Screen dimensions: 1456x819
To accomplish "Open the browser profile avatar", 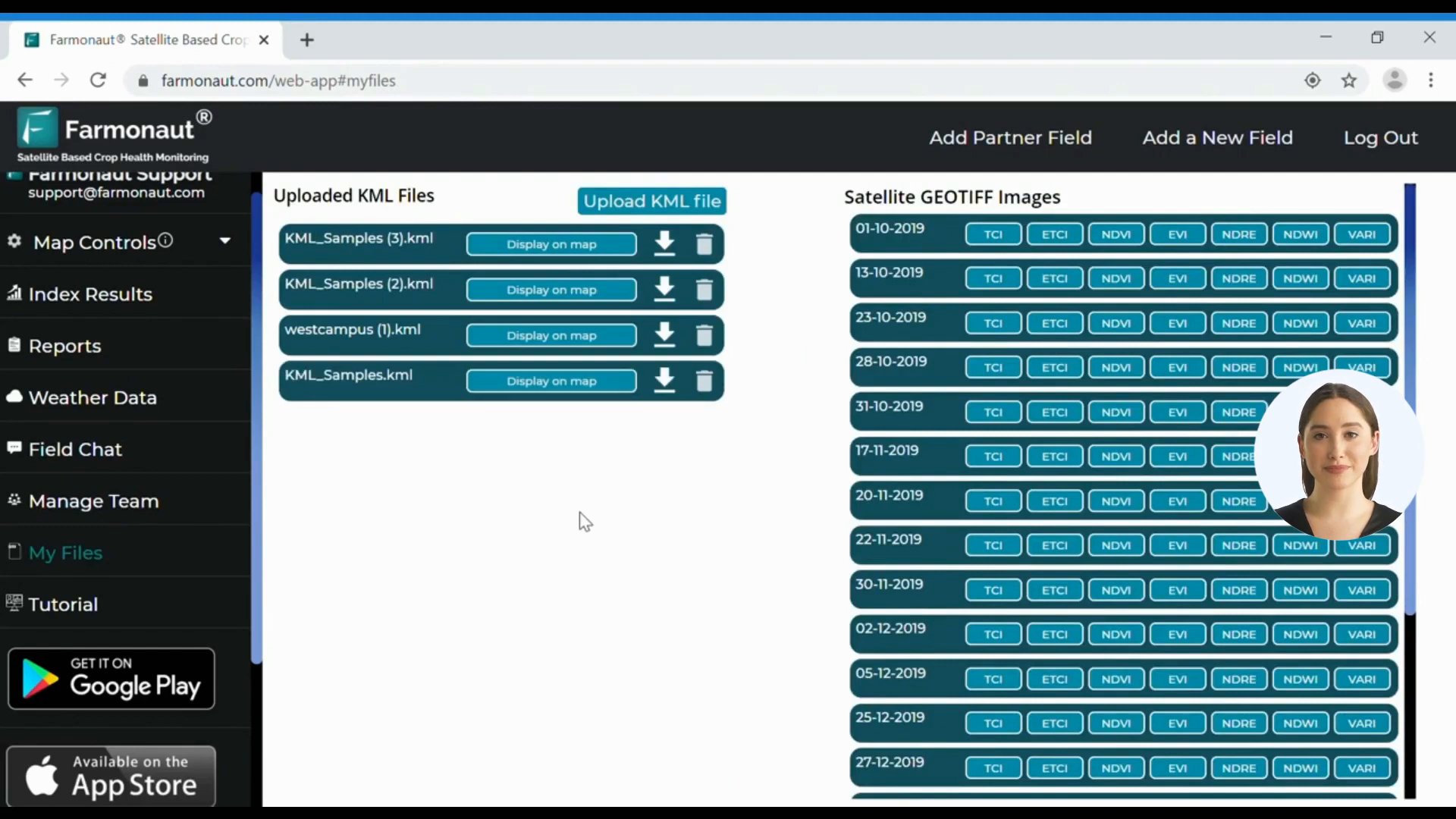I will 1395,80.
